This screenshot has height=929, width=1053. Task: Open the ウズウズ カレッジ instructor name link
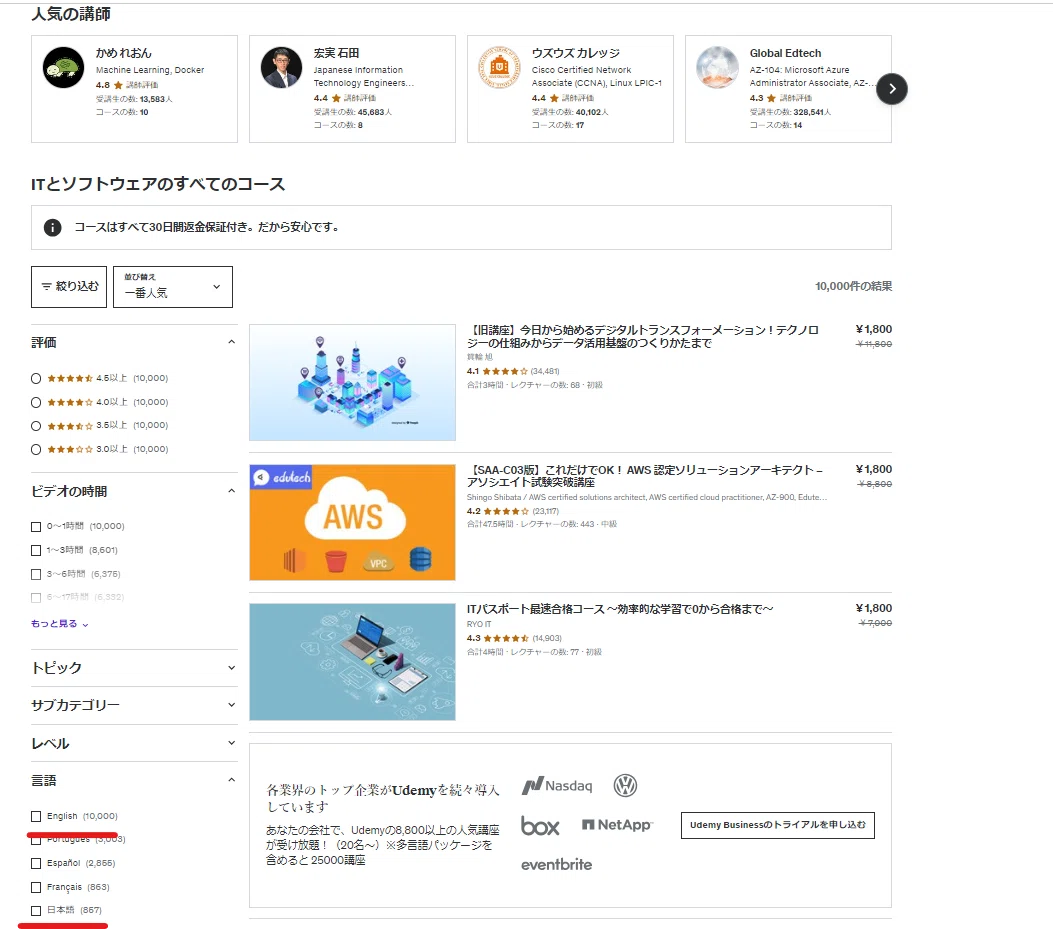pos(576,53)
